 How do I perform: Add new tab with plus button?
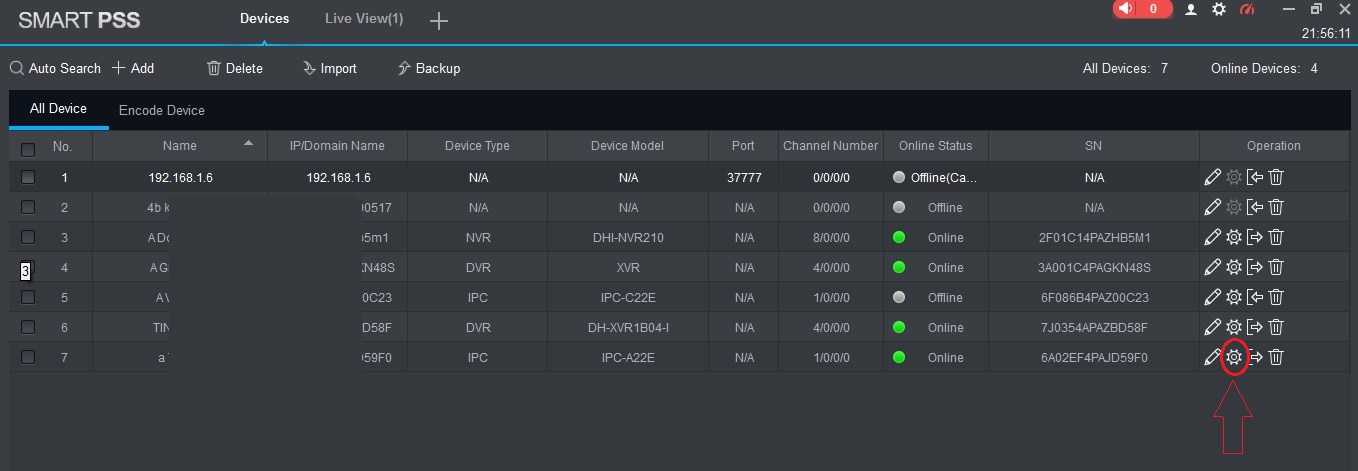[438, 21]
